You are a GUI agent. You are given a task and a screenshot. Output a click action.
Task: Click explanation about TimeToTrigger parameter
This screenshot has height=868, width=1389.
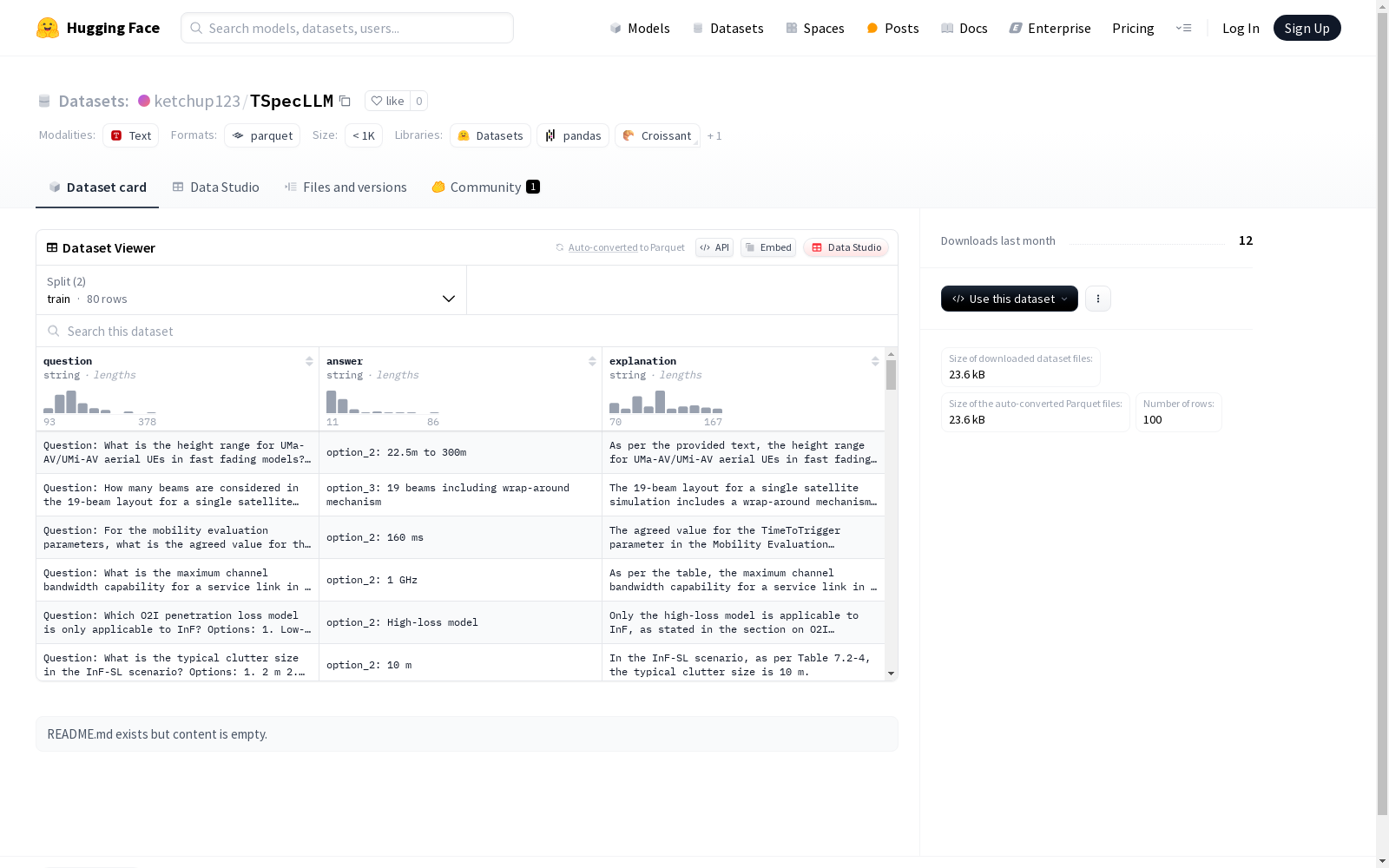pos(743,537)
